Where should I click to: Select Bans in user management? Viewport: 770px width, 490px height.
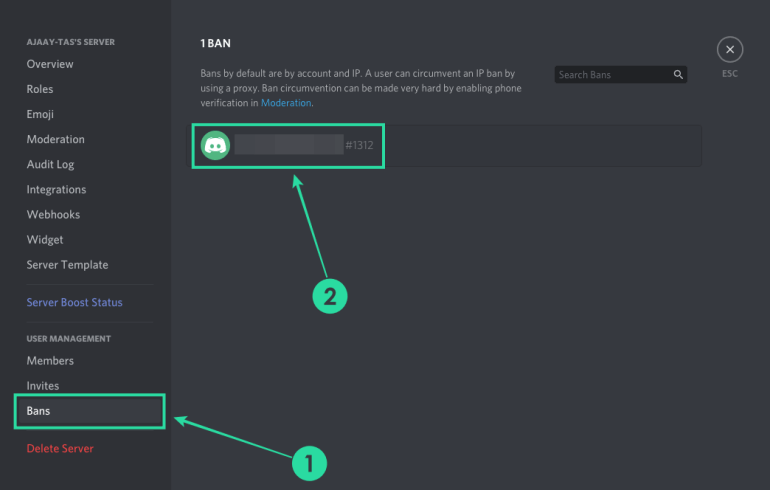89,411
